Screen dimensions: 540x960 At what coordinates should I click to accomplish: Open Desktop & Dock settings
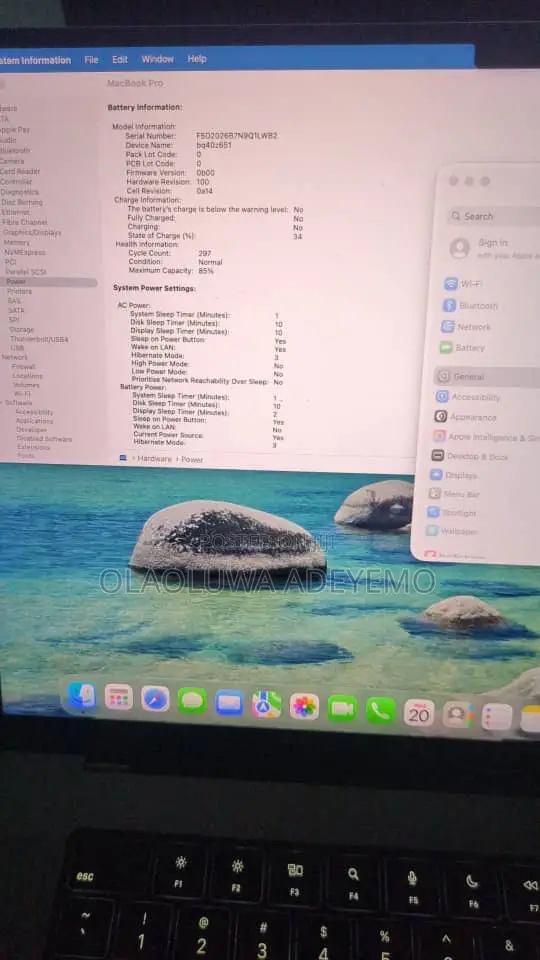coord(470,457)
